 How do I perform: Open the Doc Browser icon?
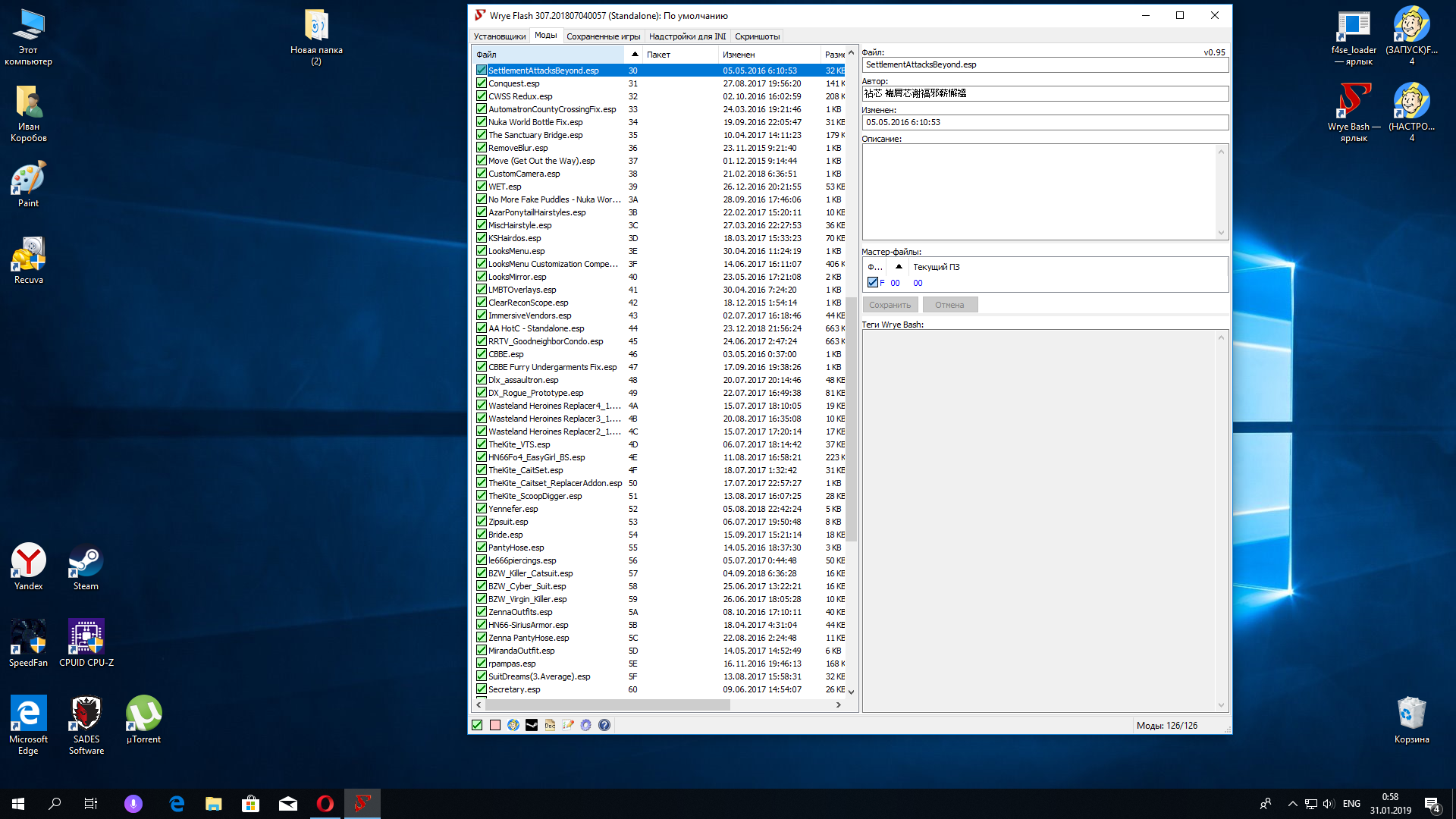550,725
